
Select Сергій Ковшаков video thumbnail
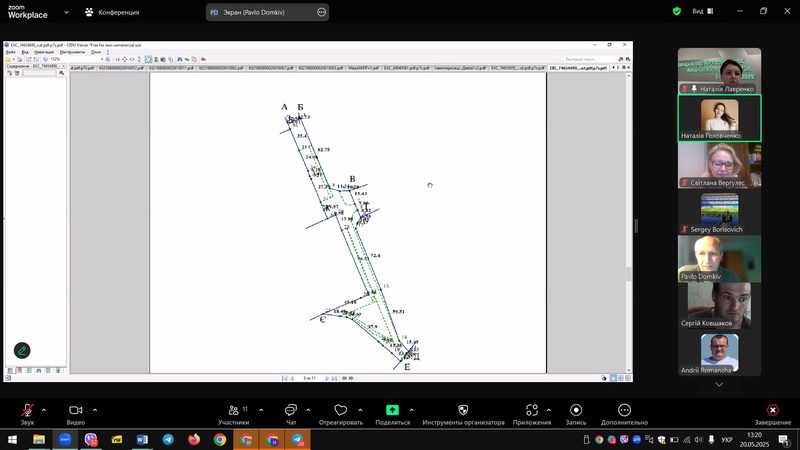coord(719,306)
